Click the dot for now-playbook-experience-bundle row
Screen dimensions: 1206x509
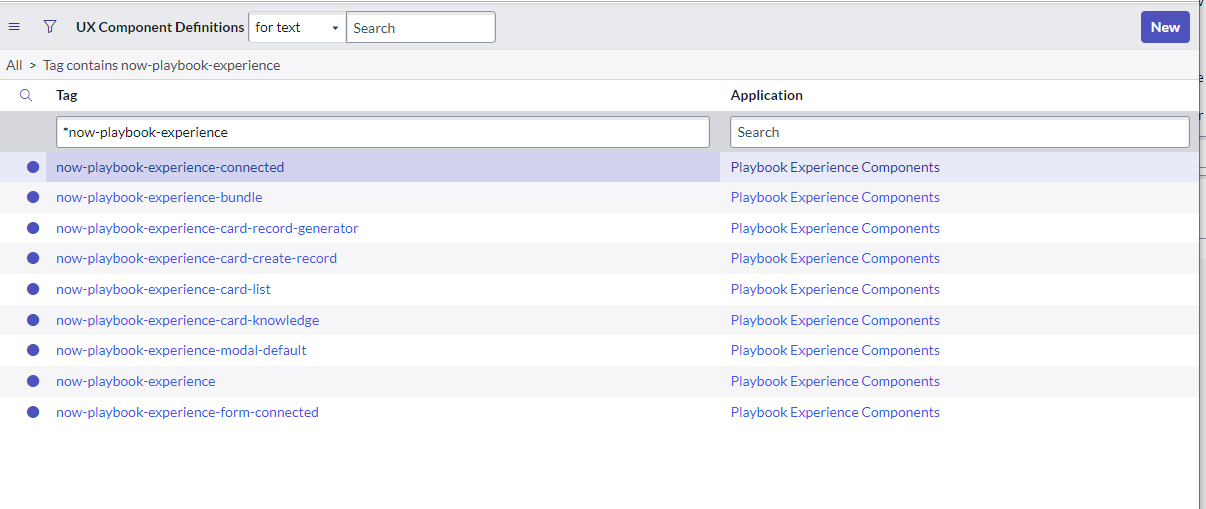33,197
